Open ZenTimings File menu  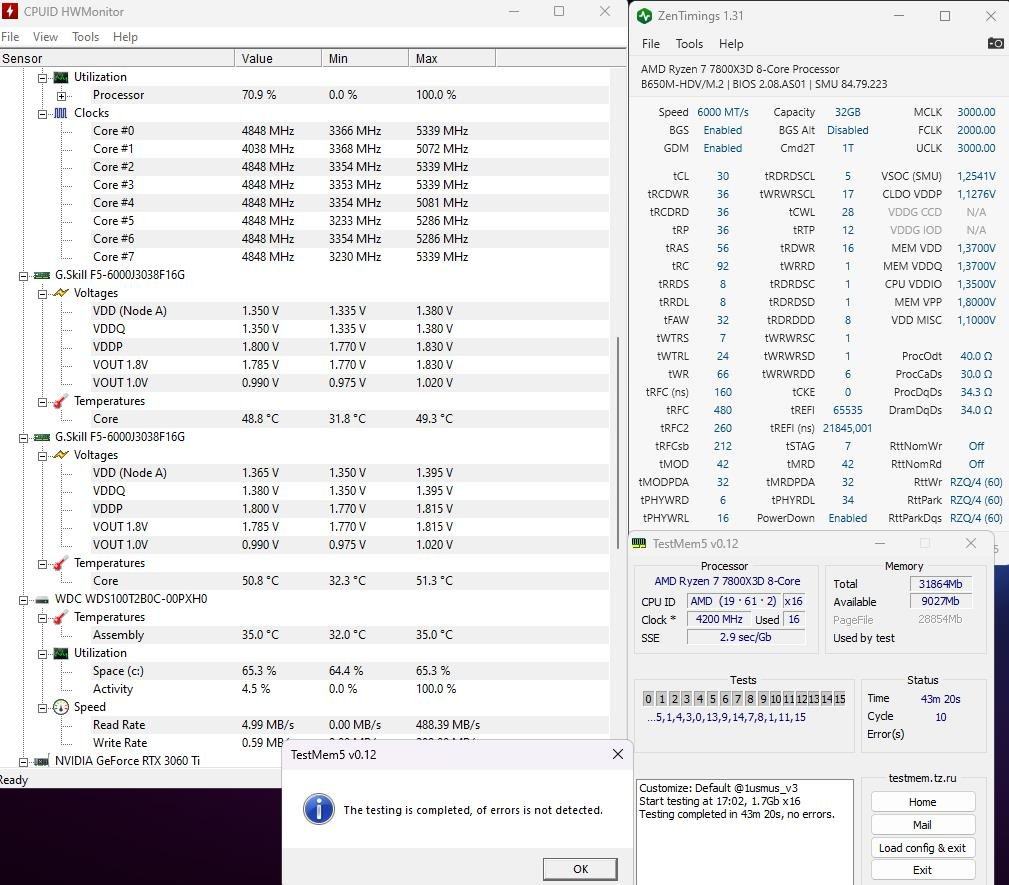coord(651,44)
